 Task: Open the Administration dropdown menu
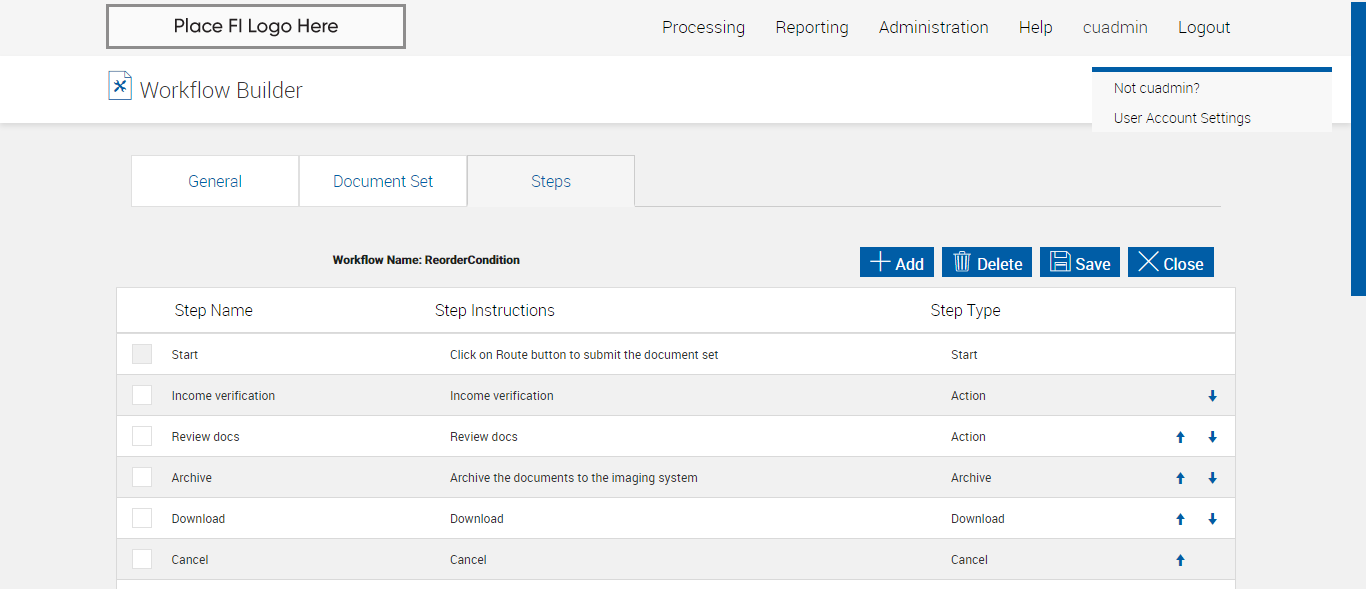pos(933,28)
